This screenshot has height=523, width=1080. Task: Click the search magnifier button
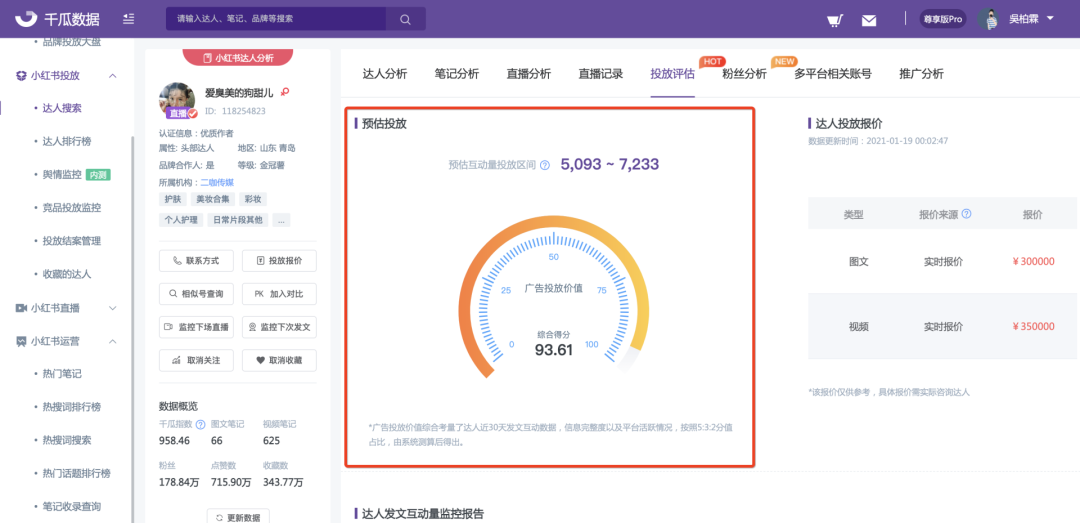pos(405,19)
